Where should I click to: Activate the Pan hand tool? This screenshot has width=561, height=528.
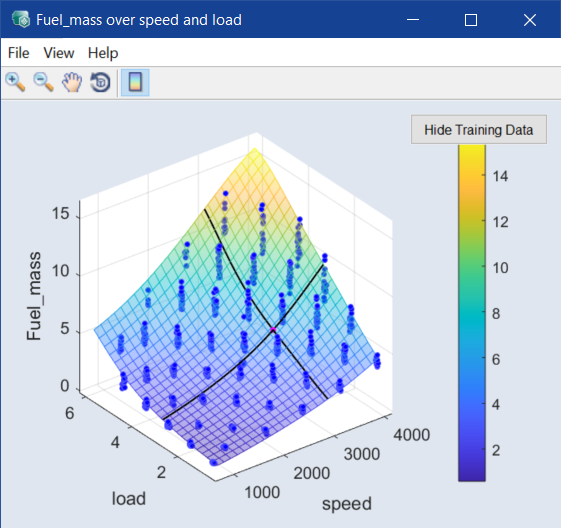pyautogui.click(x=72, y=83)
